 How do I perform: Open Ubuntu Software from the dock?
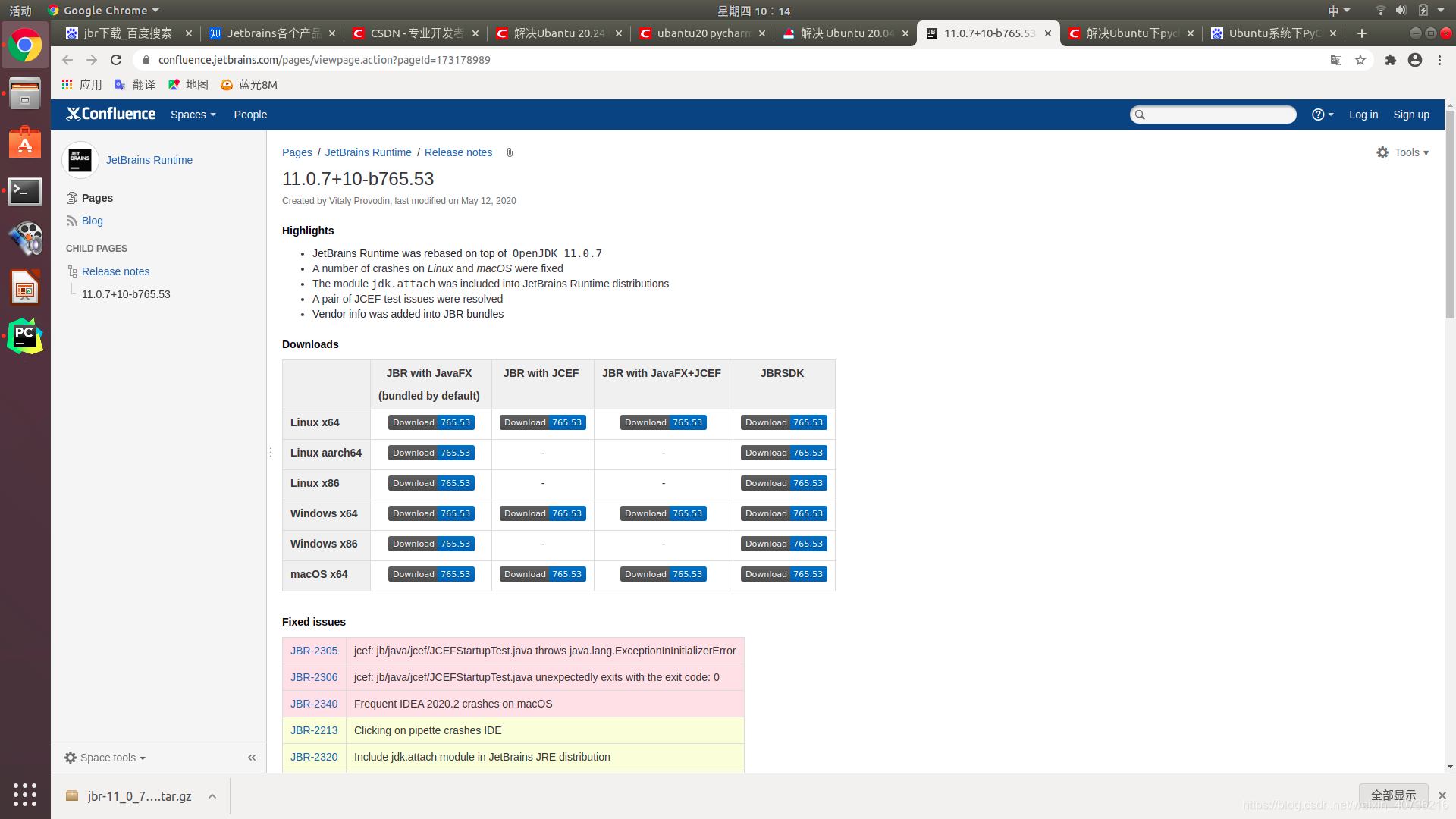[25, 142]
